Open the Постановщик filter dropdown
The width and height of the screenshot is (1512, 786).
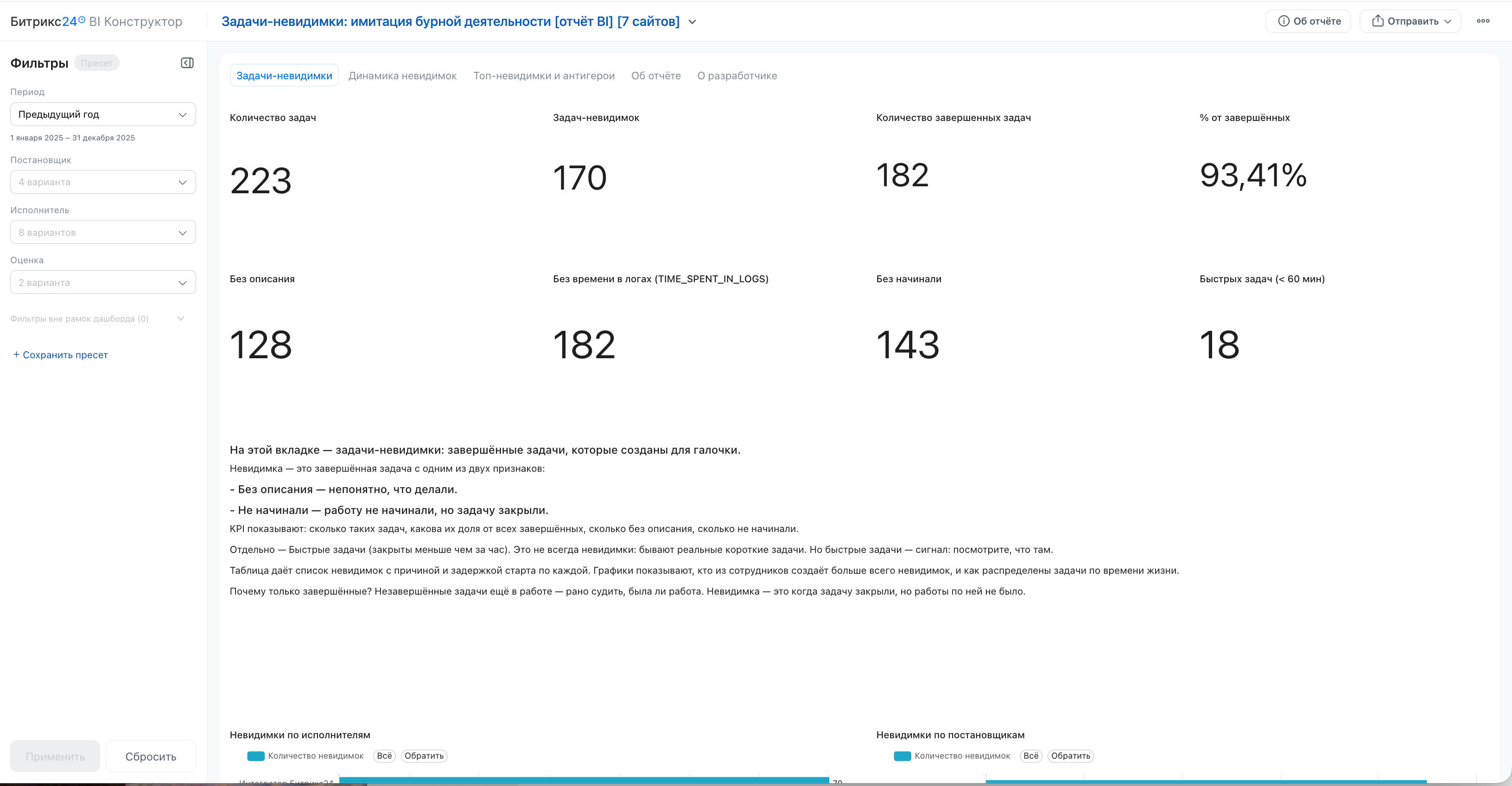103,182
